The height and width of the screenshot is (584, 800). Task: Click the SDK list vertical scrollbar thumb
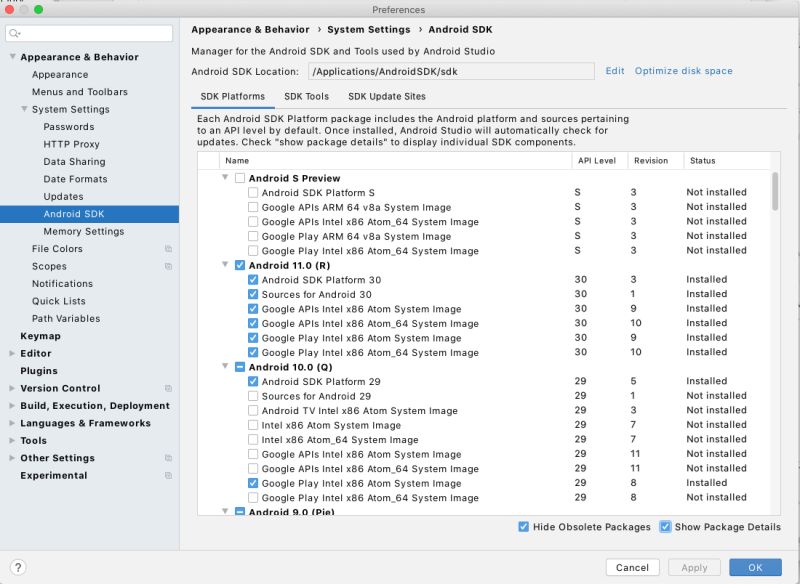pos(775,192)
